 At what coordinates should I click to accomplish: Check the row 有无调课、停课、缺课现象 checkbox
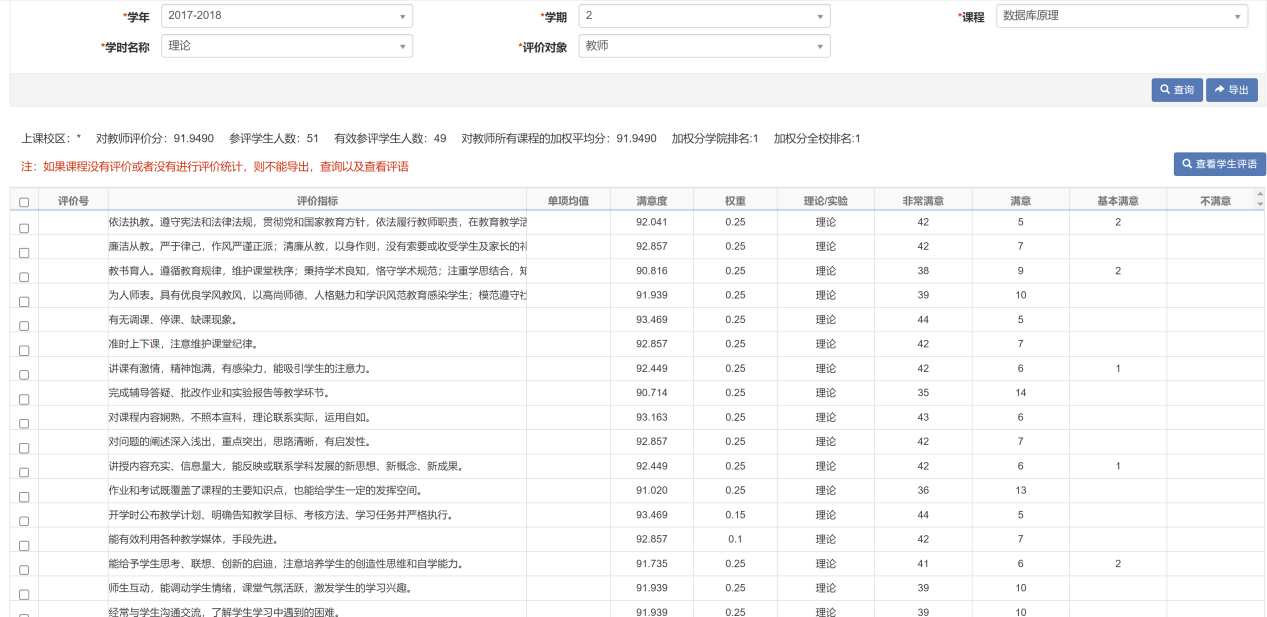[24, 326]
